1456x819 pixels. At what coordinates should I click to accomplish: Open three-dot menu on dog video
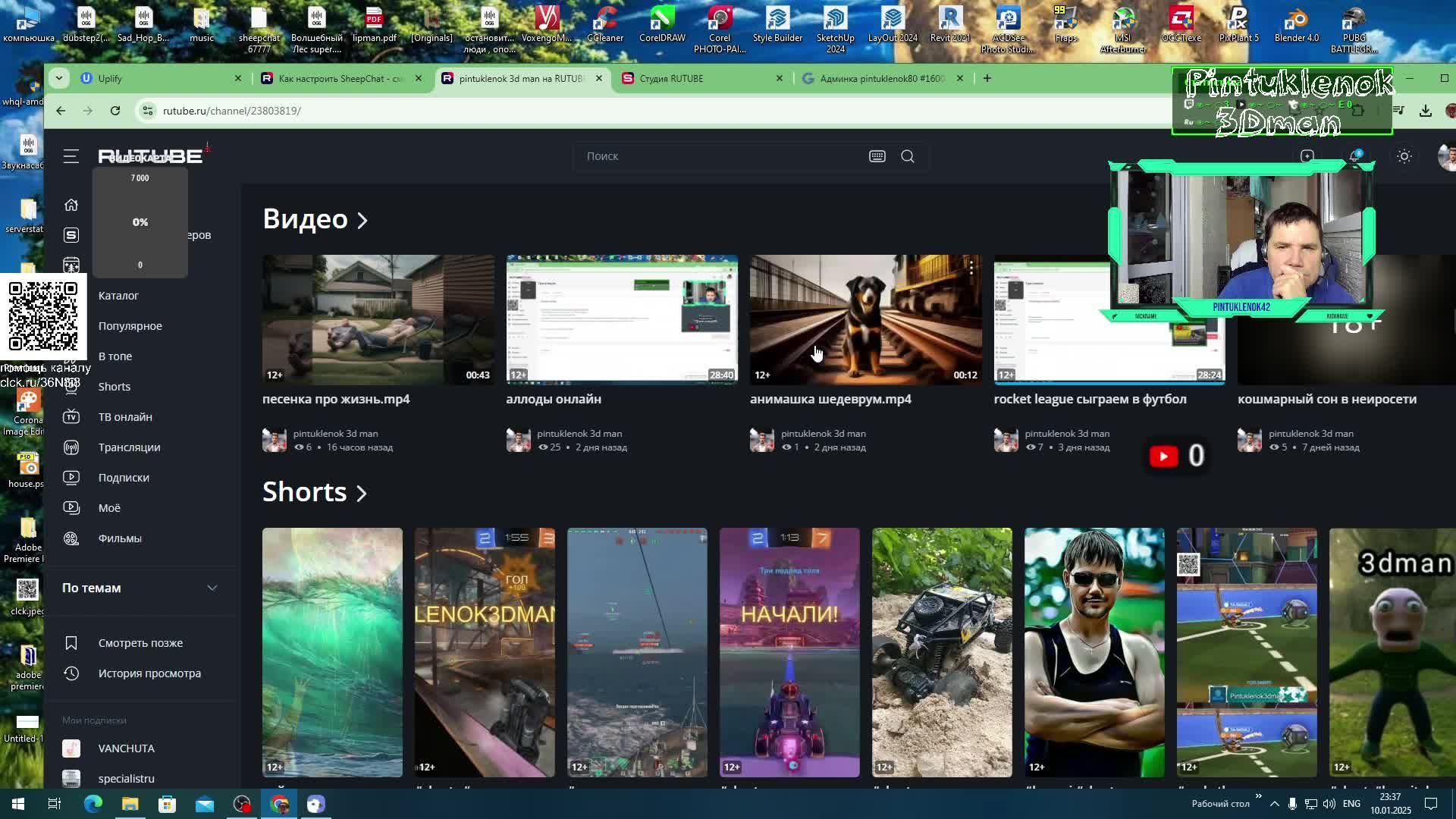[x=971, y=268]
